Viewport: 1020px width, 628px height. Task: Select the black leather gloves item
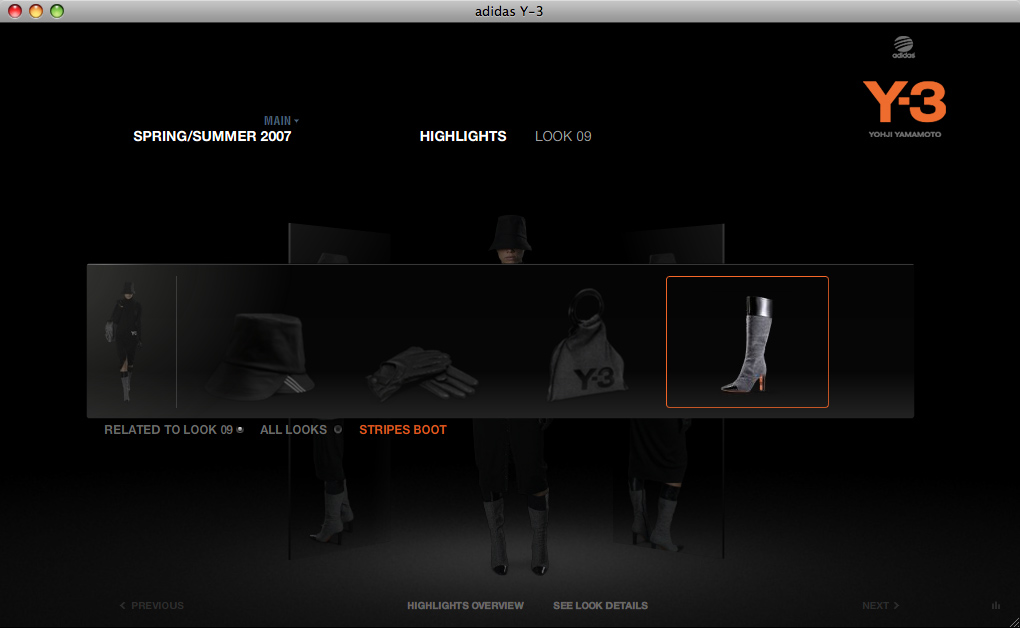click(x=422, y=373)
